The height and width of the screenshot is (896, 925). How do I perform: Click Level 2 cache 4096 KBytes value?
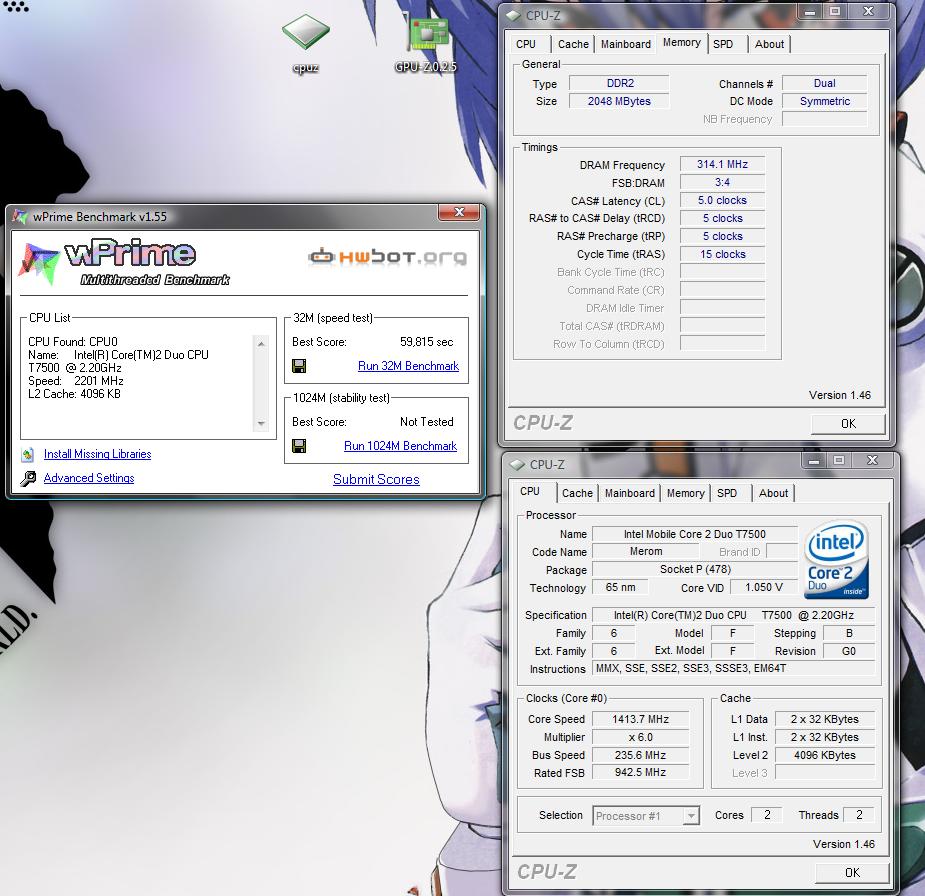click(824, 756)
